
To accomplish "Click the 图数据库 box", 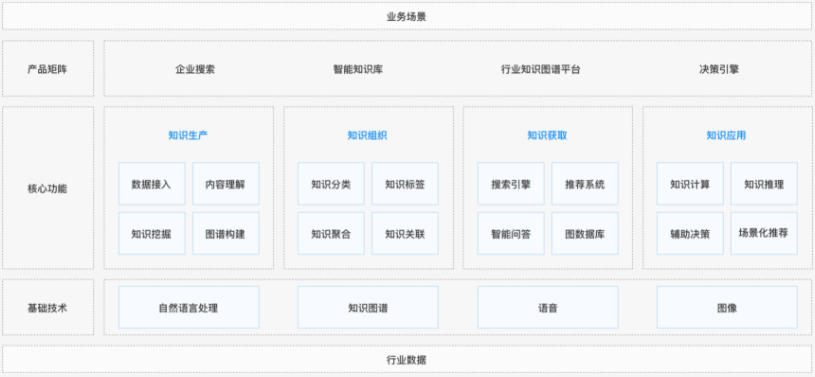I will click(x=585, y=233).
